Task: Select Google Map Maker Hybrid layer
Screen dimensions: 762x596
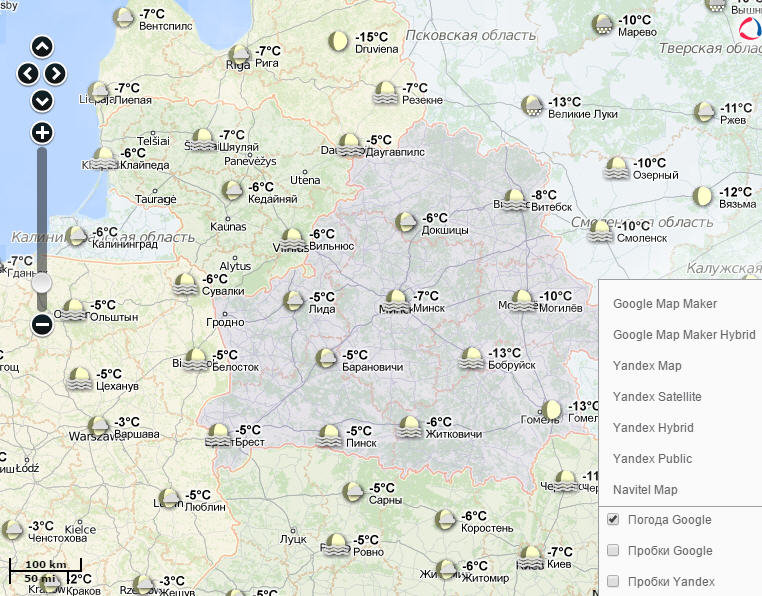Action: tap(683, 335)
